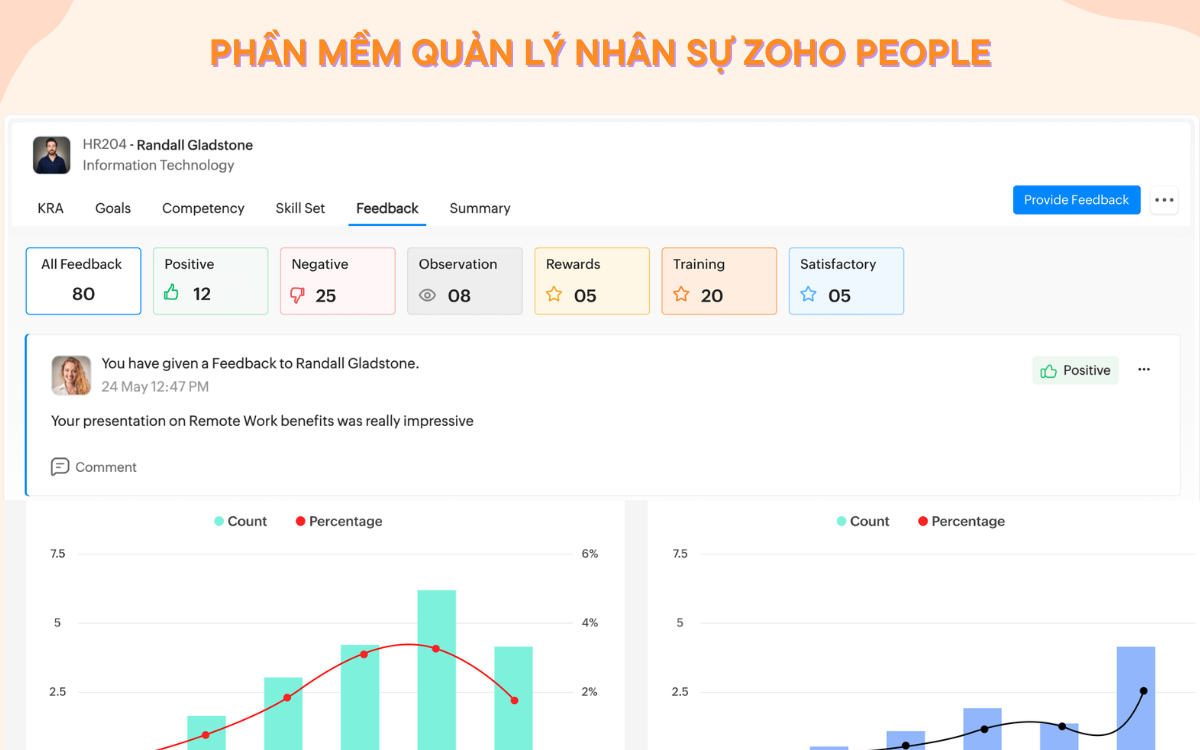Select the Skill Set tab

(x=300, y=208)
